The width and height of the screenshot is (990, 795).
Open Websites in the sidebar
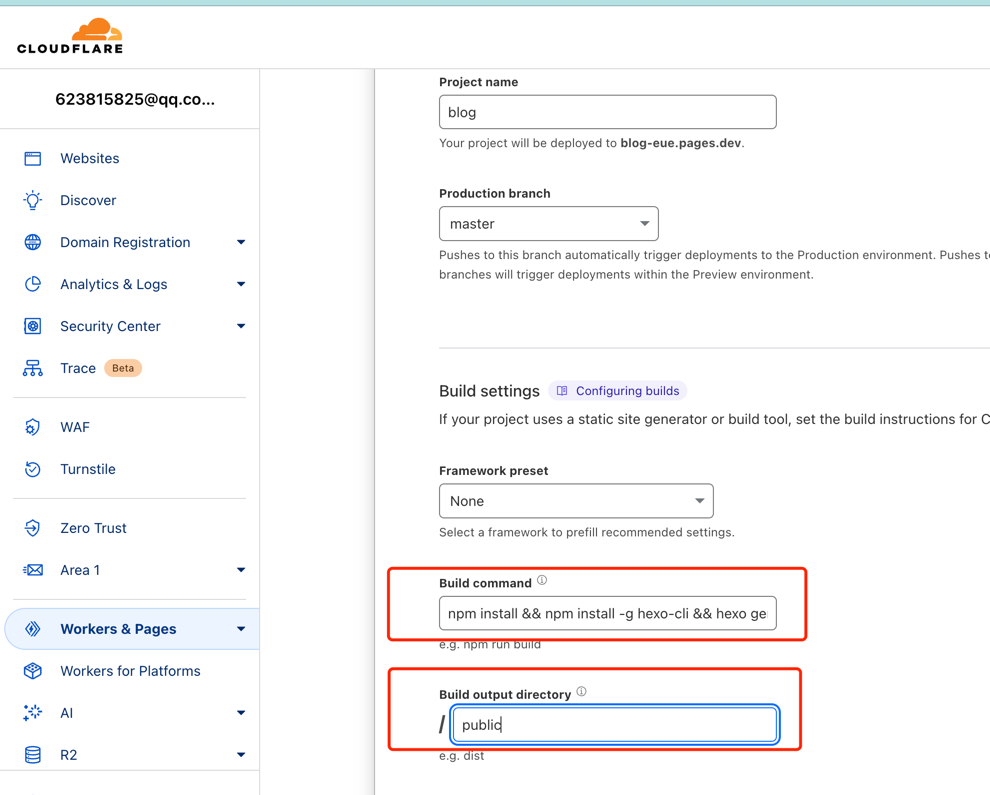click(x=90, y=158)
